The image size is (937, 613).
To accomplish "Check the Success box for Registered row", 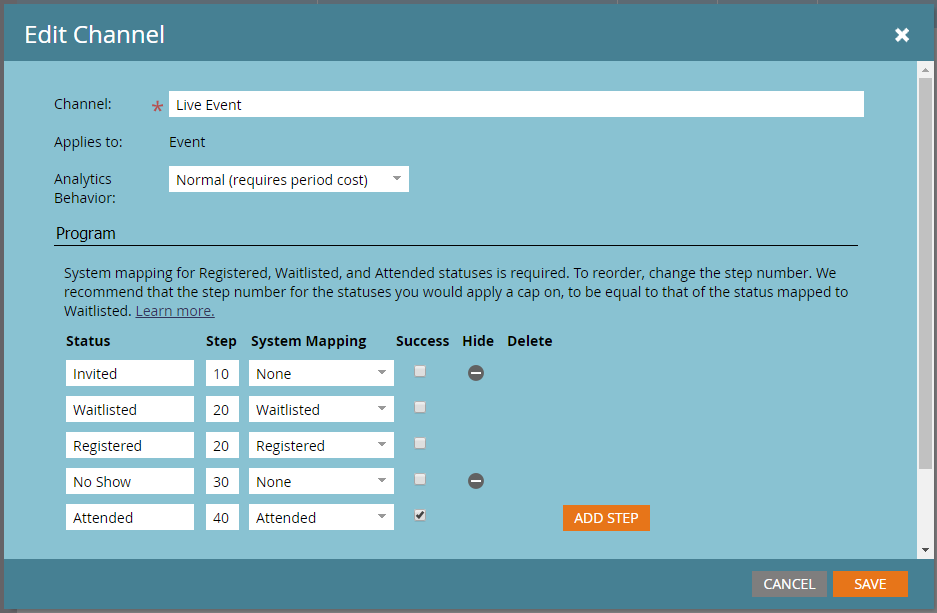I will tap(420, 443).
